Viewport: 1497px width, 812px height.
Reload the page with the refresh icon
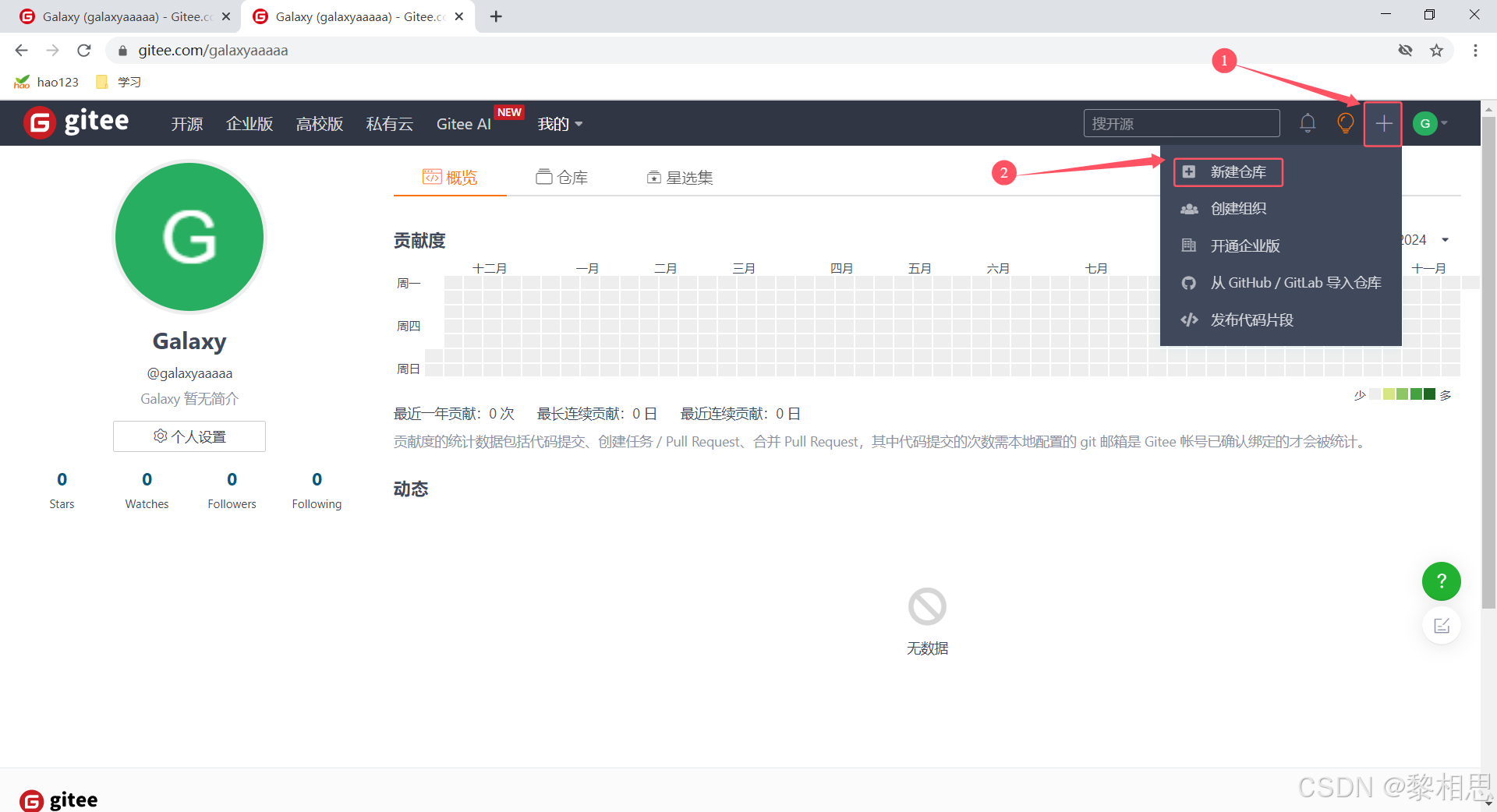click(x=84, y=51)
